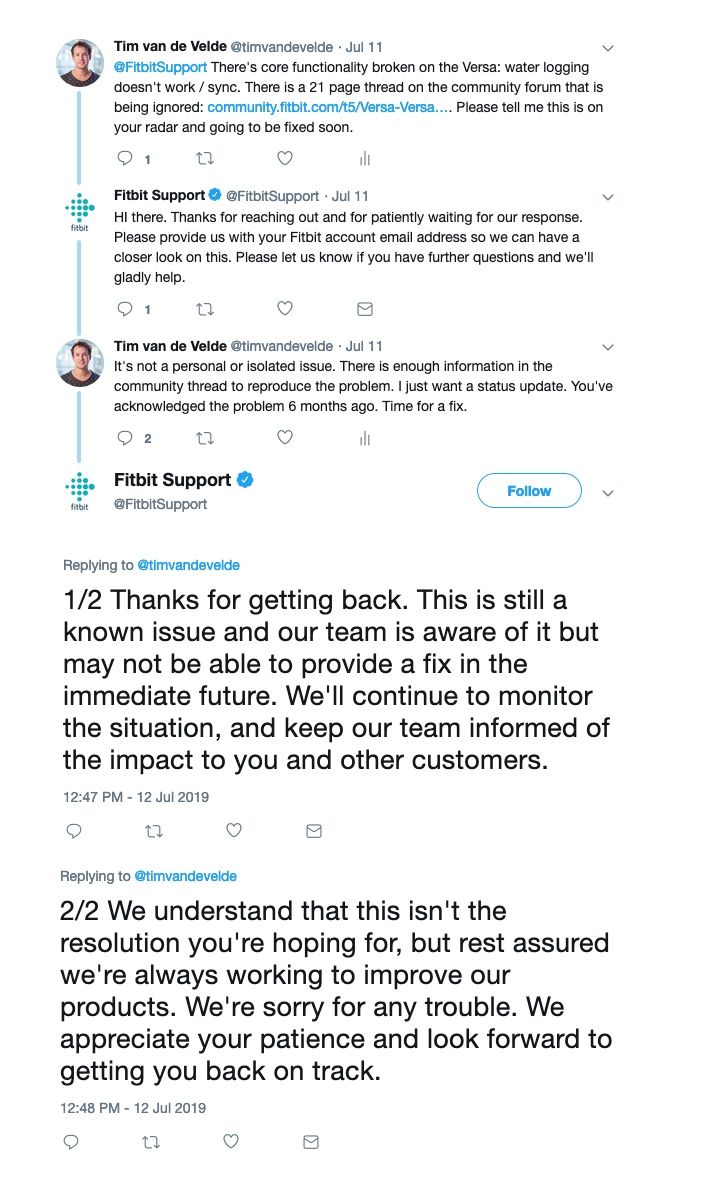The height and width of the screenshot is (1198, 716).
Task: Reply to Tim's first water logging tweet
Action: [125, 158]
